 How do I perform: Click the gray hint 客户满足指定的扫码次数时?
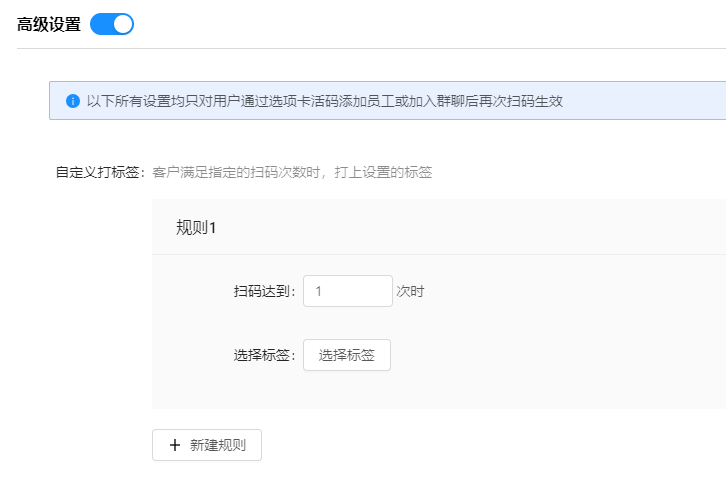(x=236, y=172)
